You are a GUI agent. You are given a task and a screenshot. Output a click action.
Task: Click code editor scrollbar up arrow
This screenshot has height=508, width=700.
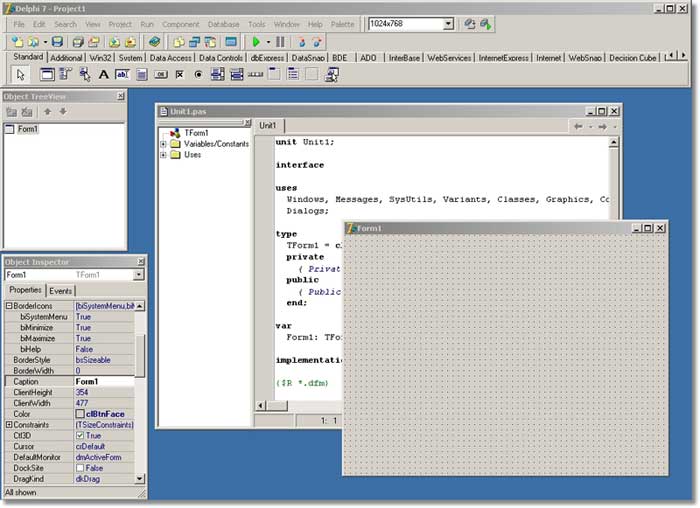614,142
